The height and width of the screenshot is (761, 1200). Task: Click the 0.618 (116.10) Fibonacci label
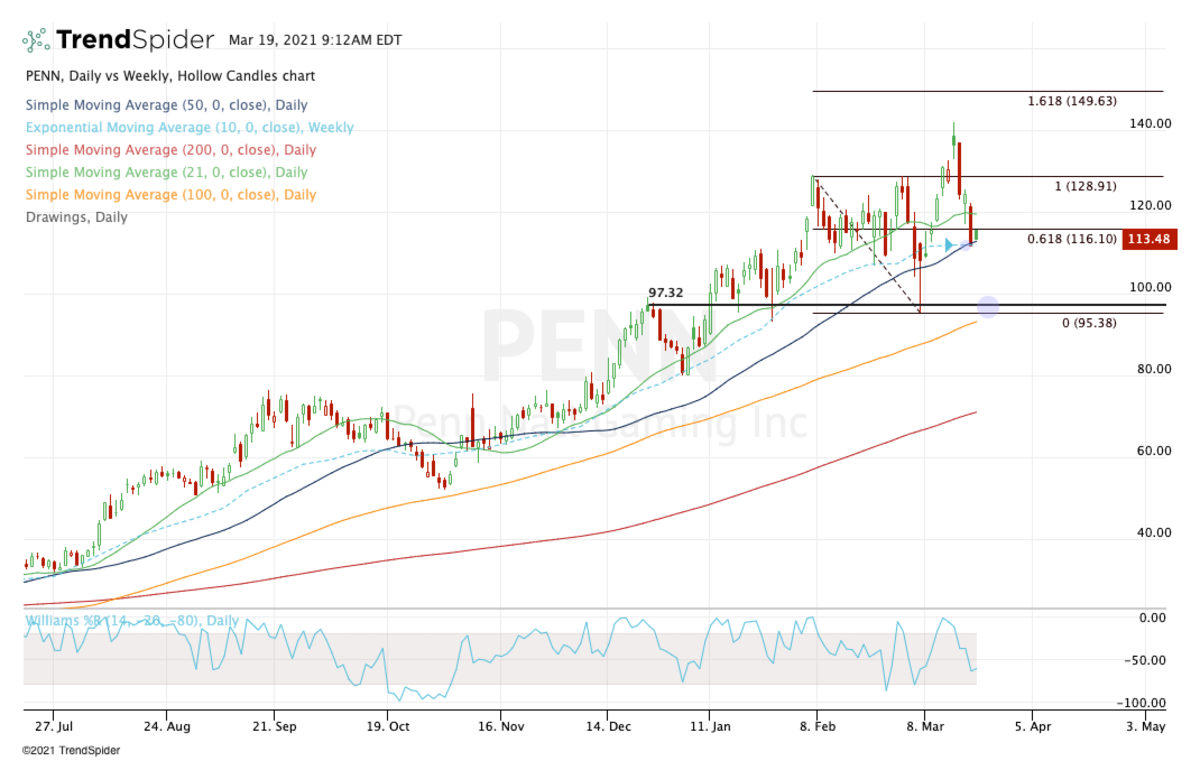(x=1072, y=240)
